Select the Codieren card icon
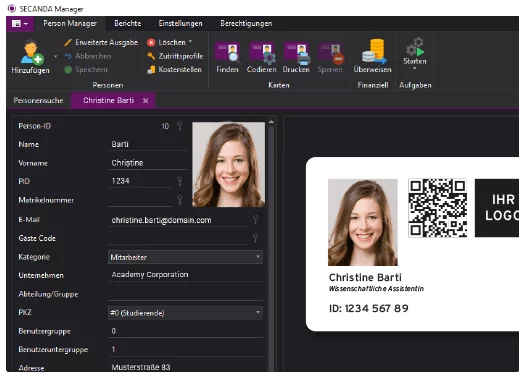This screenshot has width=524, height=373. (x=262, y=53)
